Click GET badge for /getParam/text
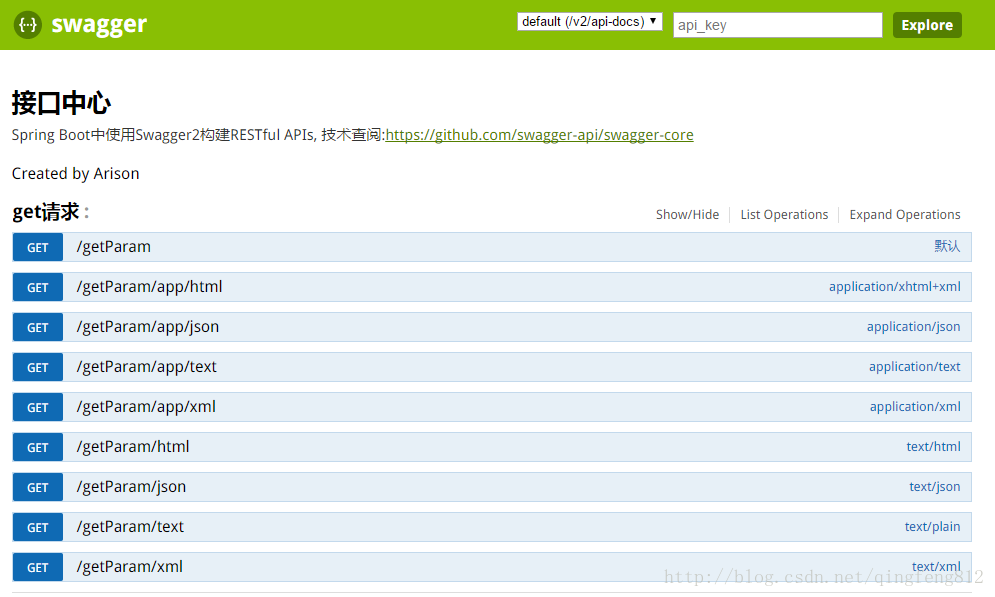The height and width of the screenshot is (597, 995). (37, 527)
